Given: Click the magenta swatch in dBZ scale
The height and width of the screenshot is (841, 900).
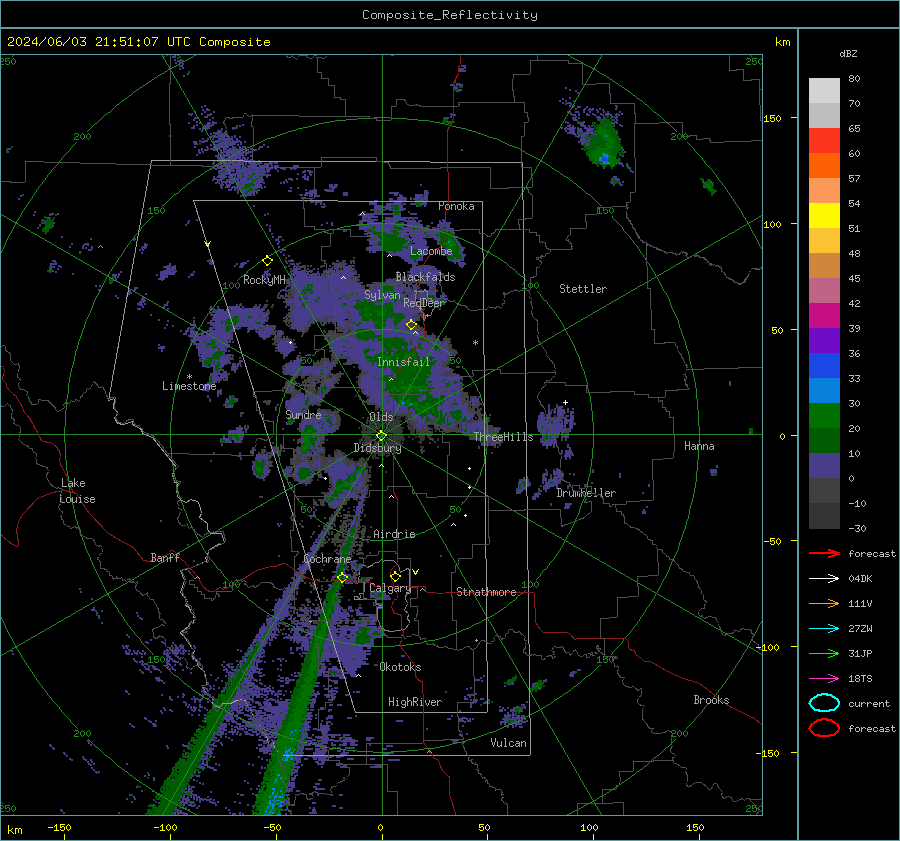Looking at the screenshot, I should point(824,316).
